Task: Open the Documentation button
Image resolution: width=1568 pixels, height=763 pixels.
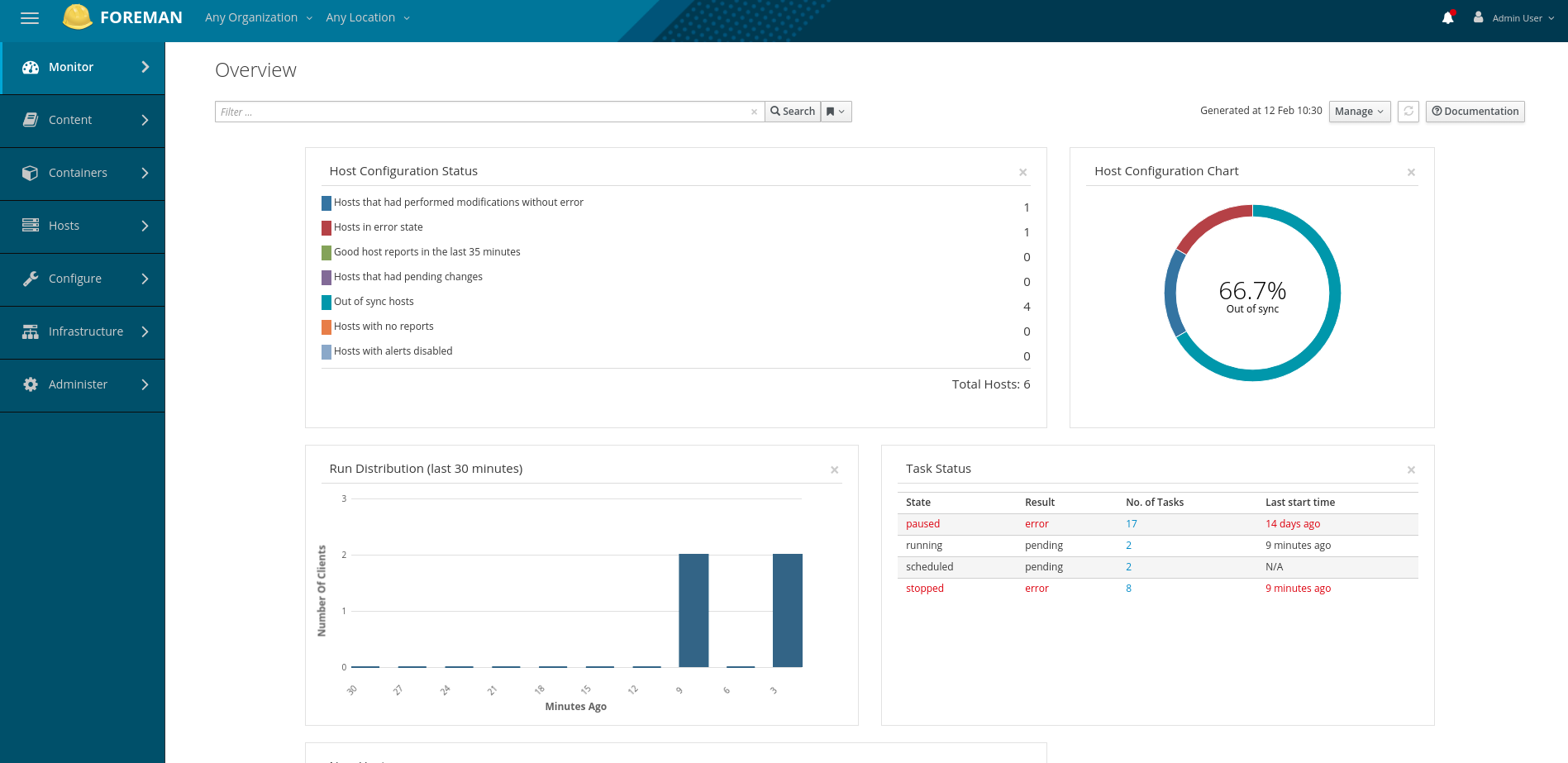Action: click(1475, 112)
